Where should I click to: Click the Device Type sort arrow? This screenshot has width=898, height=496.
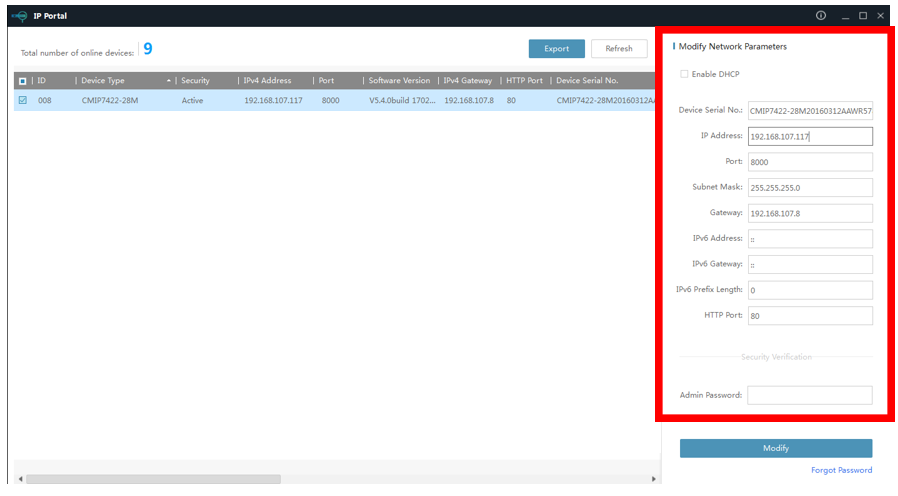pyautogui.click(x=169, y=80)
